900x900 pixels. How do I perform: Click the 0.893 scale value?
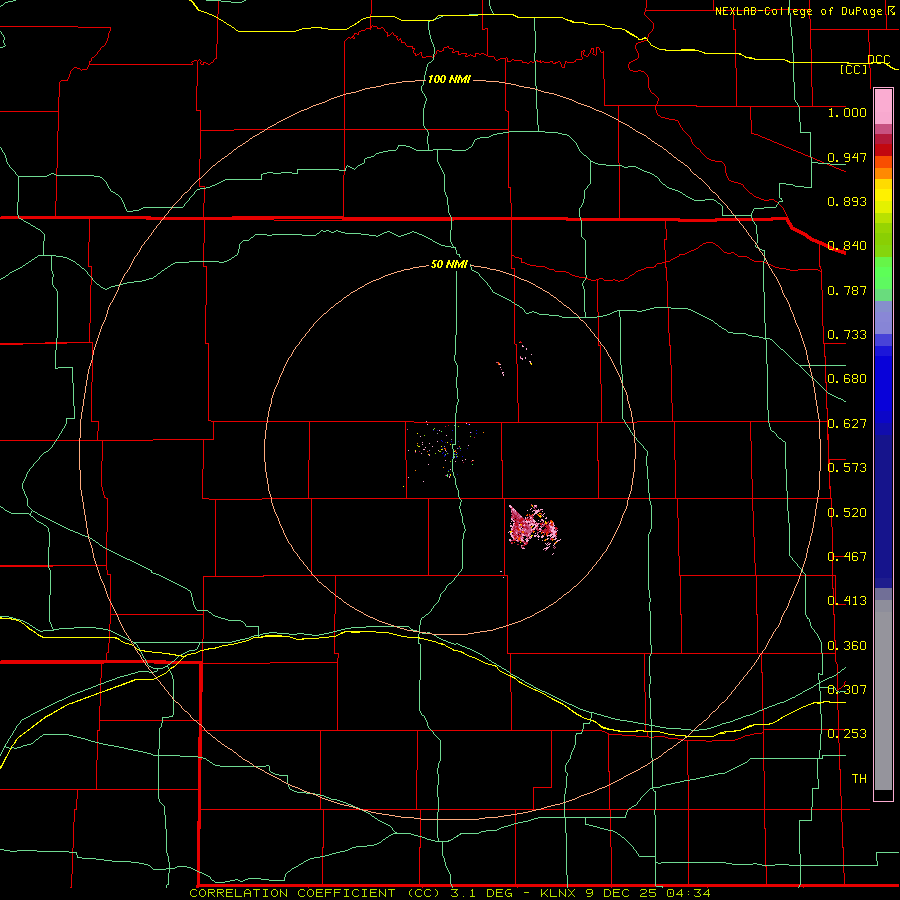click(x=847, y=201)
